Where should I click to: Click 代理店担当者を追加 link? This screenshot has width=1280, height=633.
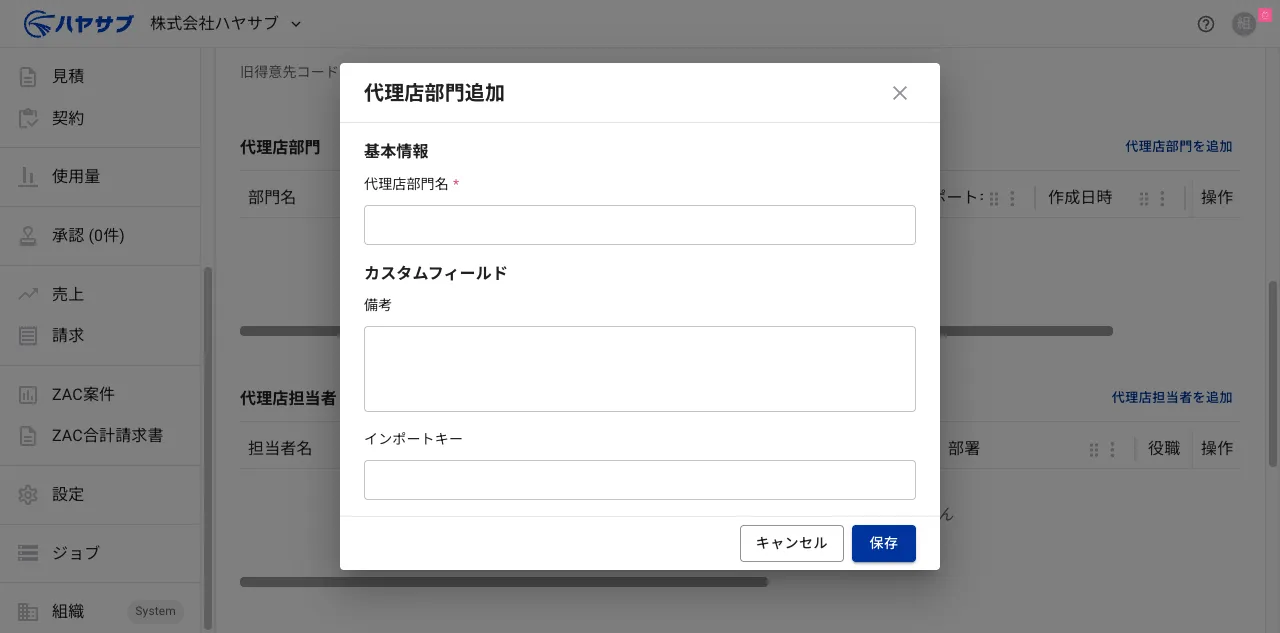[x=1172, y=397]
